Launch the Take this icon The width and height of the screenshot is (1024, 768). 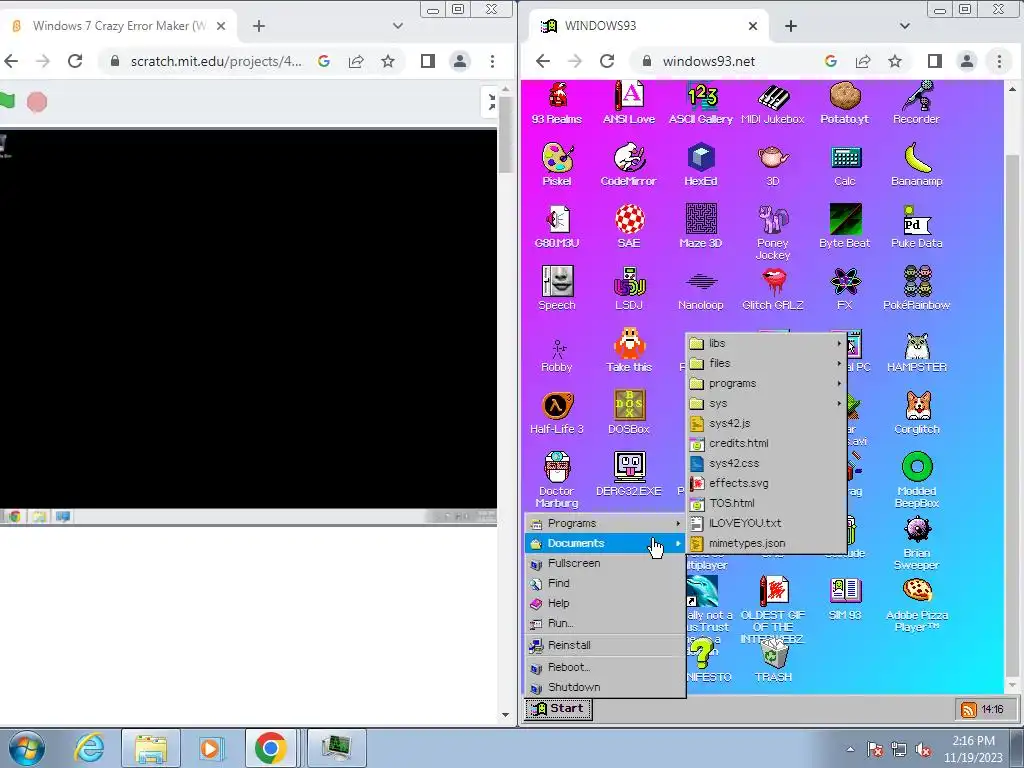(629, 350)
